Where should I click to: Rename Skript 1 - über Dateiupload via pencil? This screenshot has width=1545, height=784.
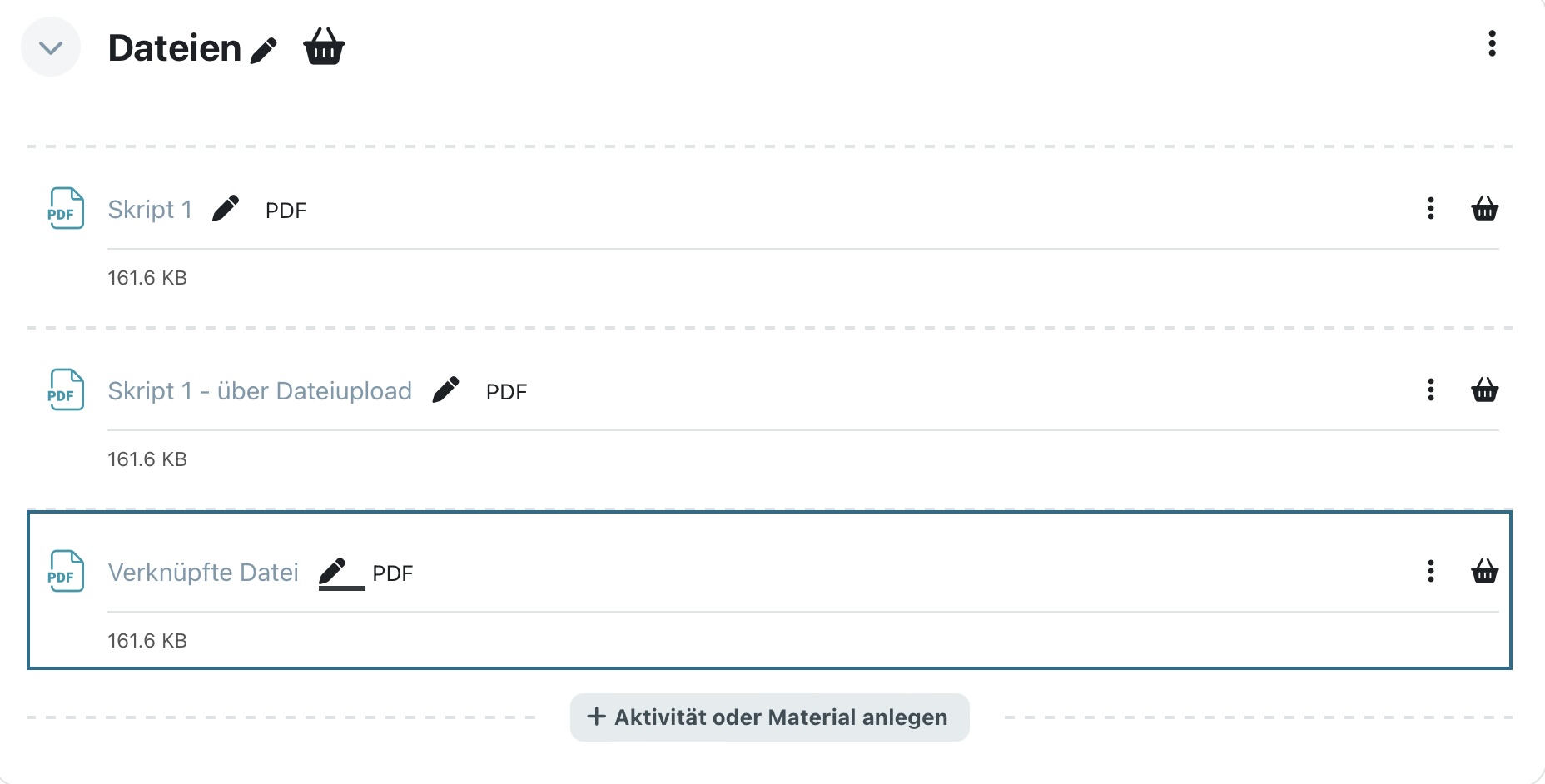click(x=446, y=390)
